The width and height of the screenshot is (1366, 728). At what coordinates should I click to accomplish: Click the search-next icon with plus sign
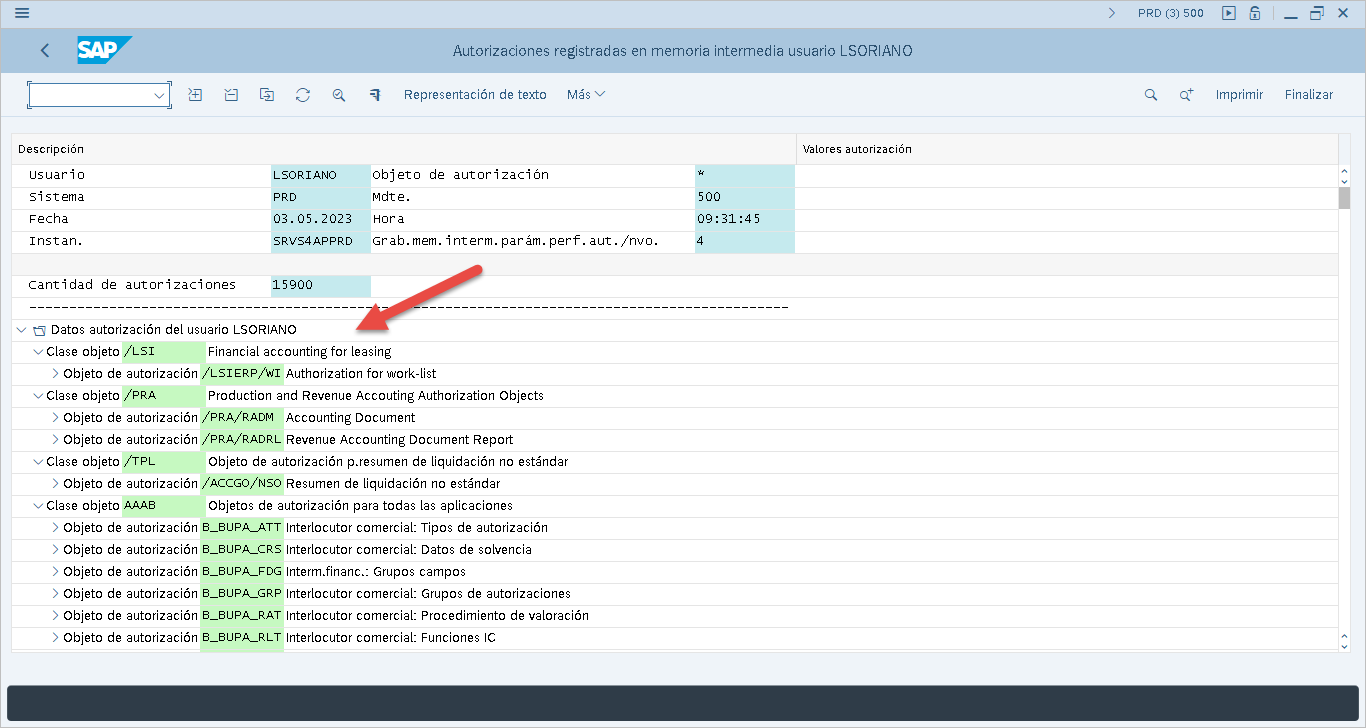(x=1186, y=95)
